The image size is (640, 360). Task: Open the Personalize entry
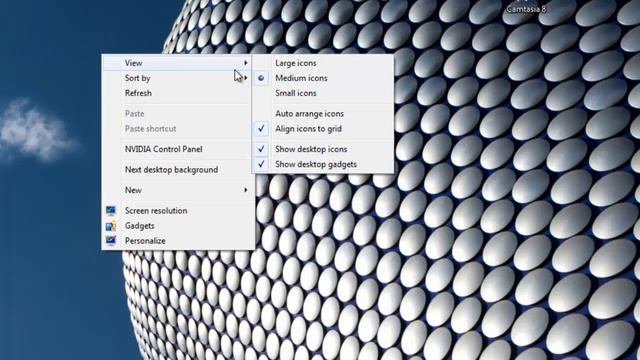(x=178, y=241)
